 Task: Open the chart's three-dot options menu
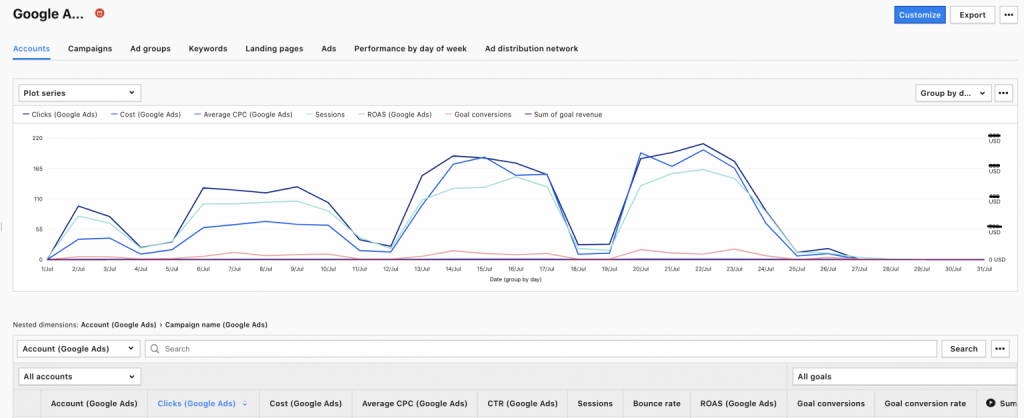click(1004, 93)
